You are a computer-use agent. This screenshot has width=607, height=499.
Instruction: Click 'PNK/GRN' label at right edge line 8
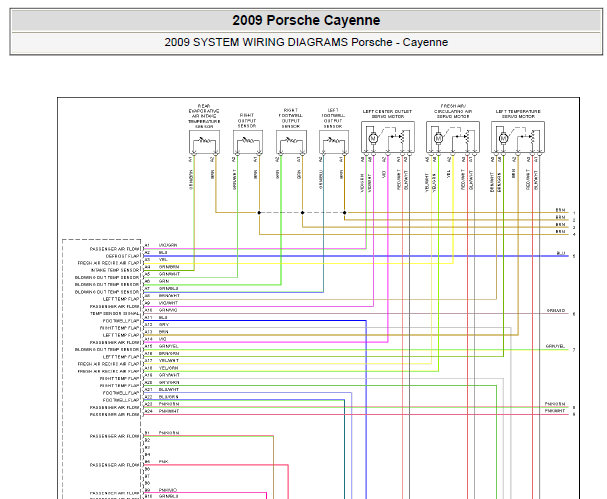(x=555, y=404)
